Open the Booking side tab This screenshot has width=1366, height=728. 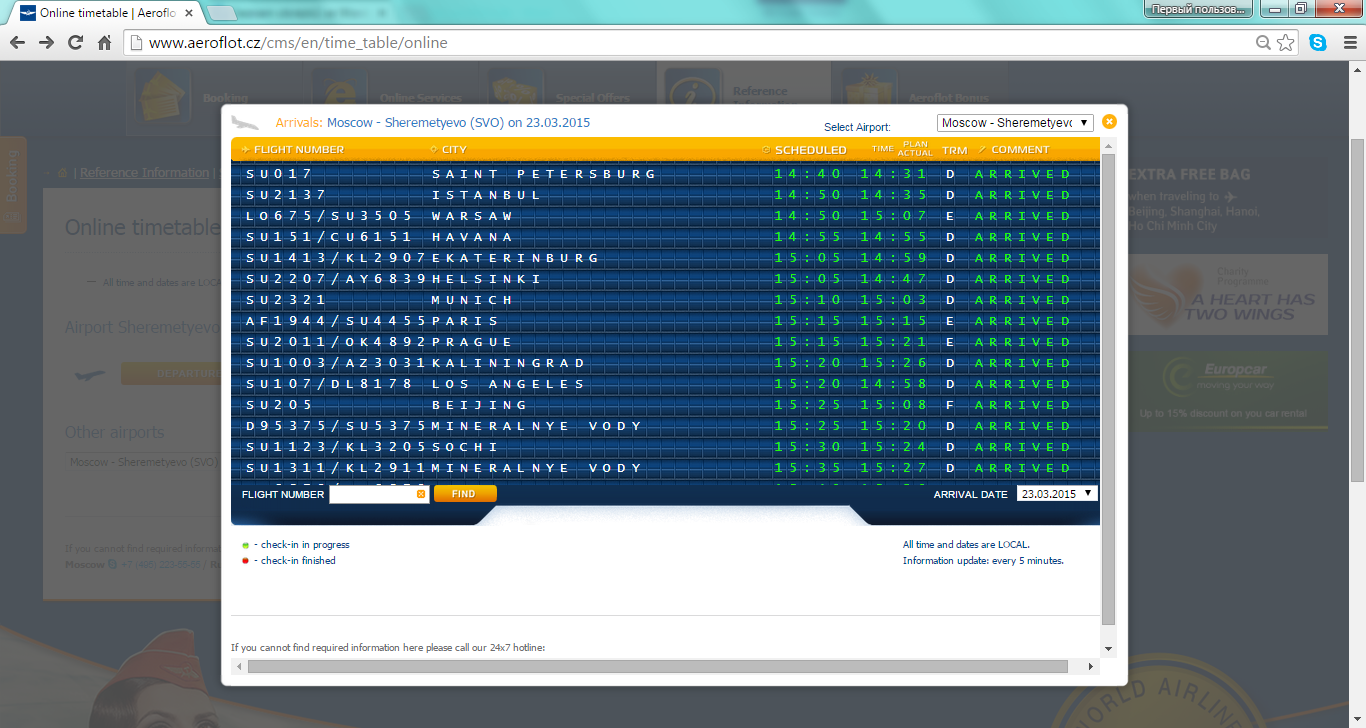coord(12,184)
